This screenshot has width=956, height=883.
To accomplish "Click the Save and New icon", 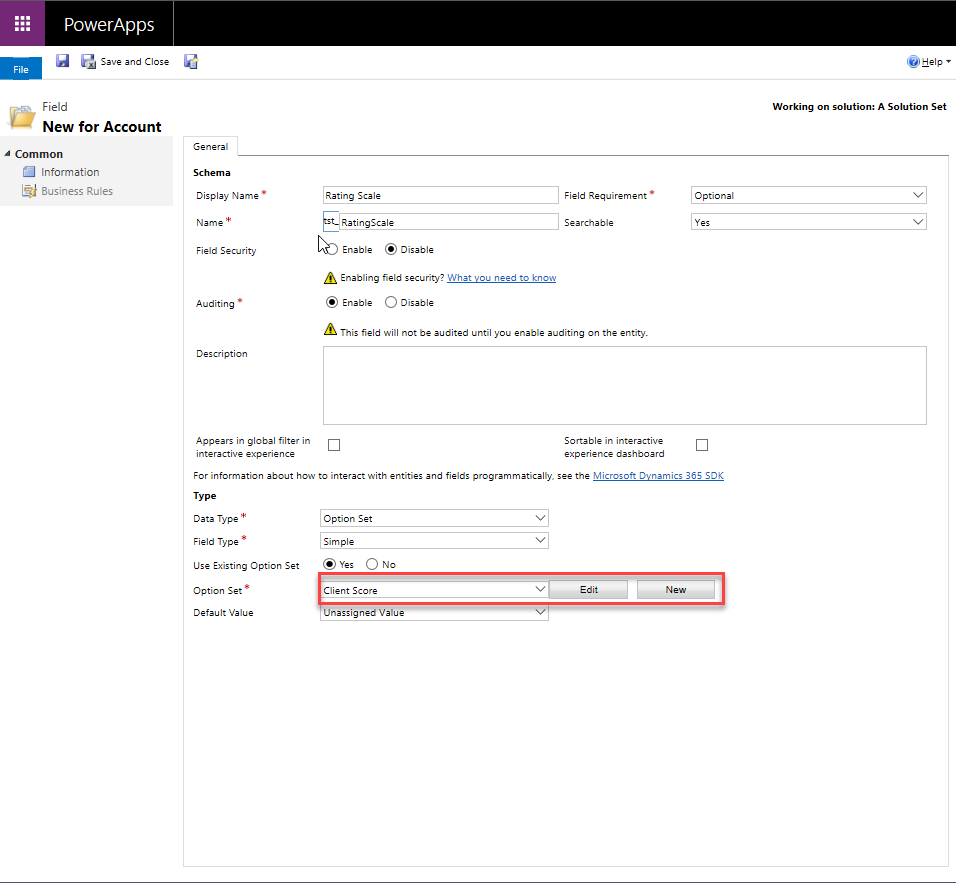I will pyautogui.click(x=191, y=62).
